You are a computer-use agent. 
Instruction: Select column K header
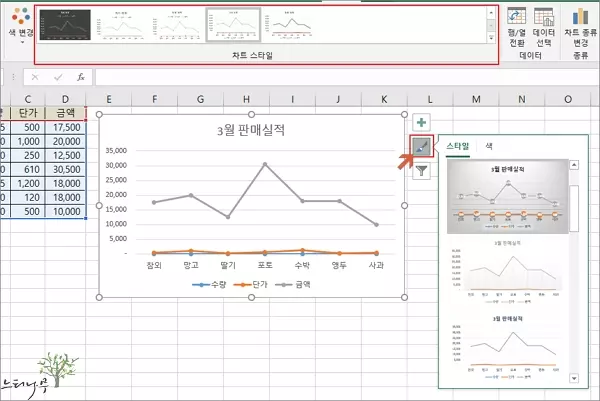point(384,99)
